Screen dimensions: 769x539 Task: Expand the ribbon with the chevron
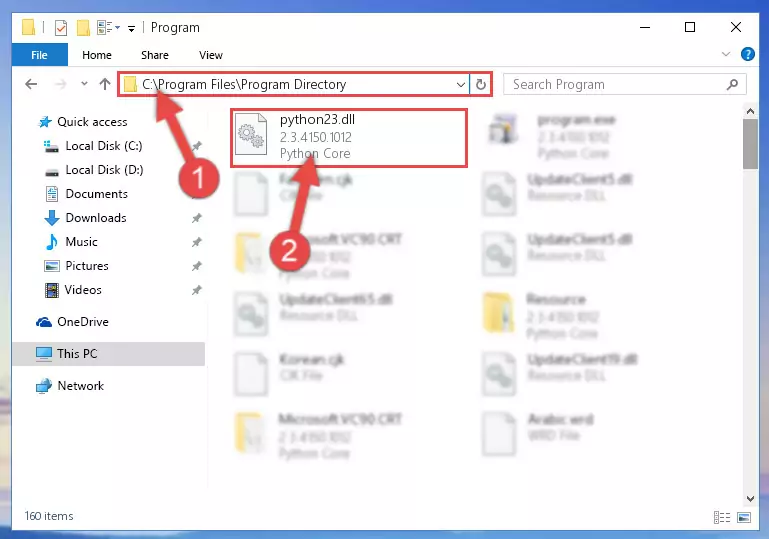point(726,54)
